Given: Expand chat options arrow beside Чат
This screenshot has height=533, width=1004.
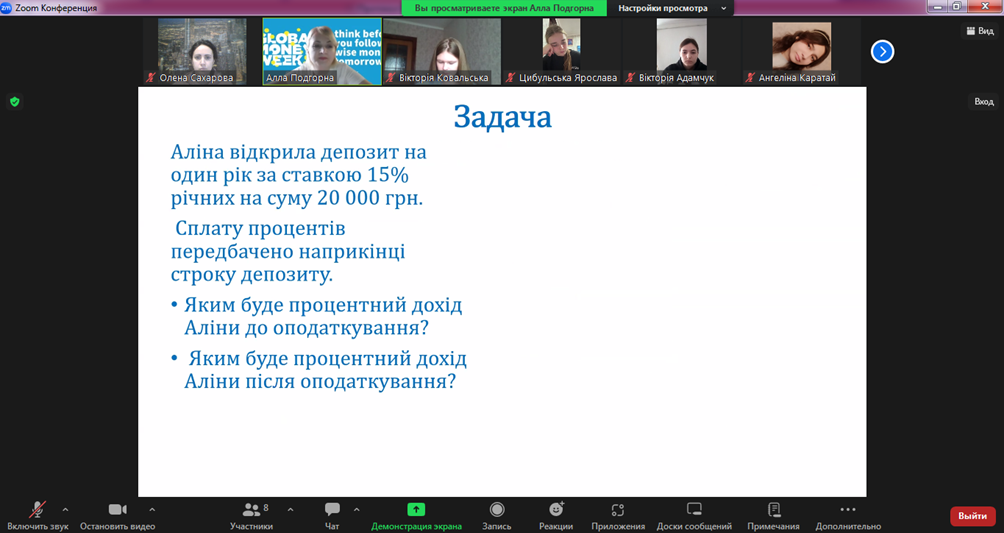Looking at the screenshot, I should point(356,510).
